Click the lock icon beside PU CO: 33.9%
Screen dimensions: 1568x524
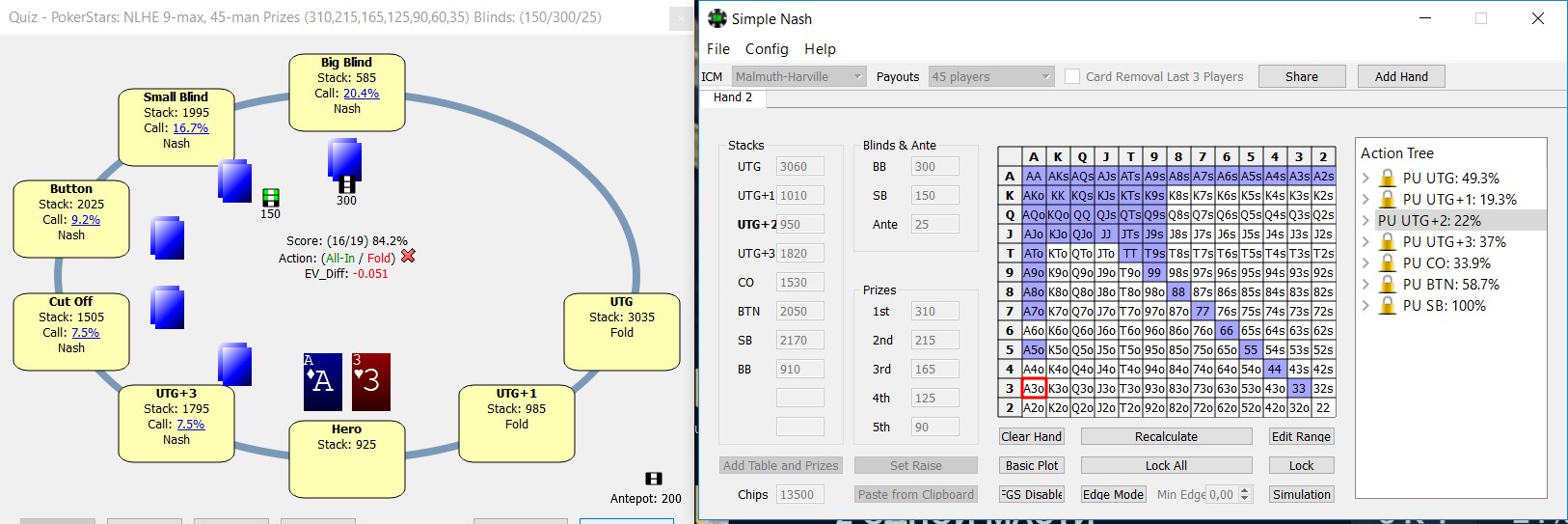tap(1388, 262)
